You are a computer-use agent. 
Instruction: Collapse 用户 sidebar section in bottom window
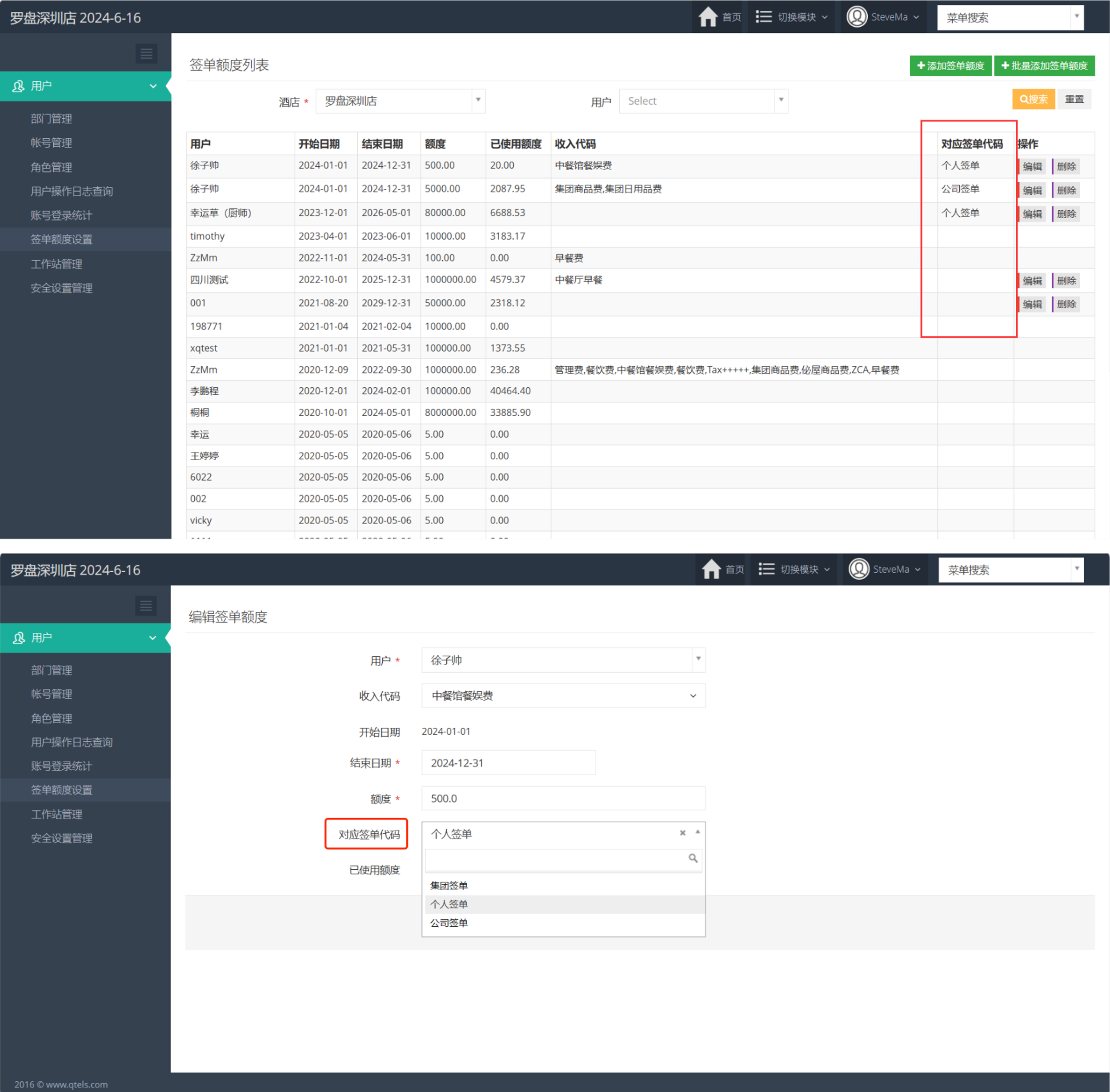pyautogui.click(x=85, y=638)
